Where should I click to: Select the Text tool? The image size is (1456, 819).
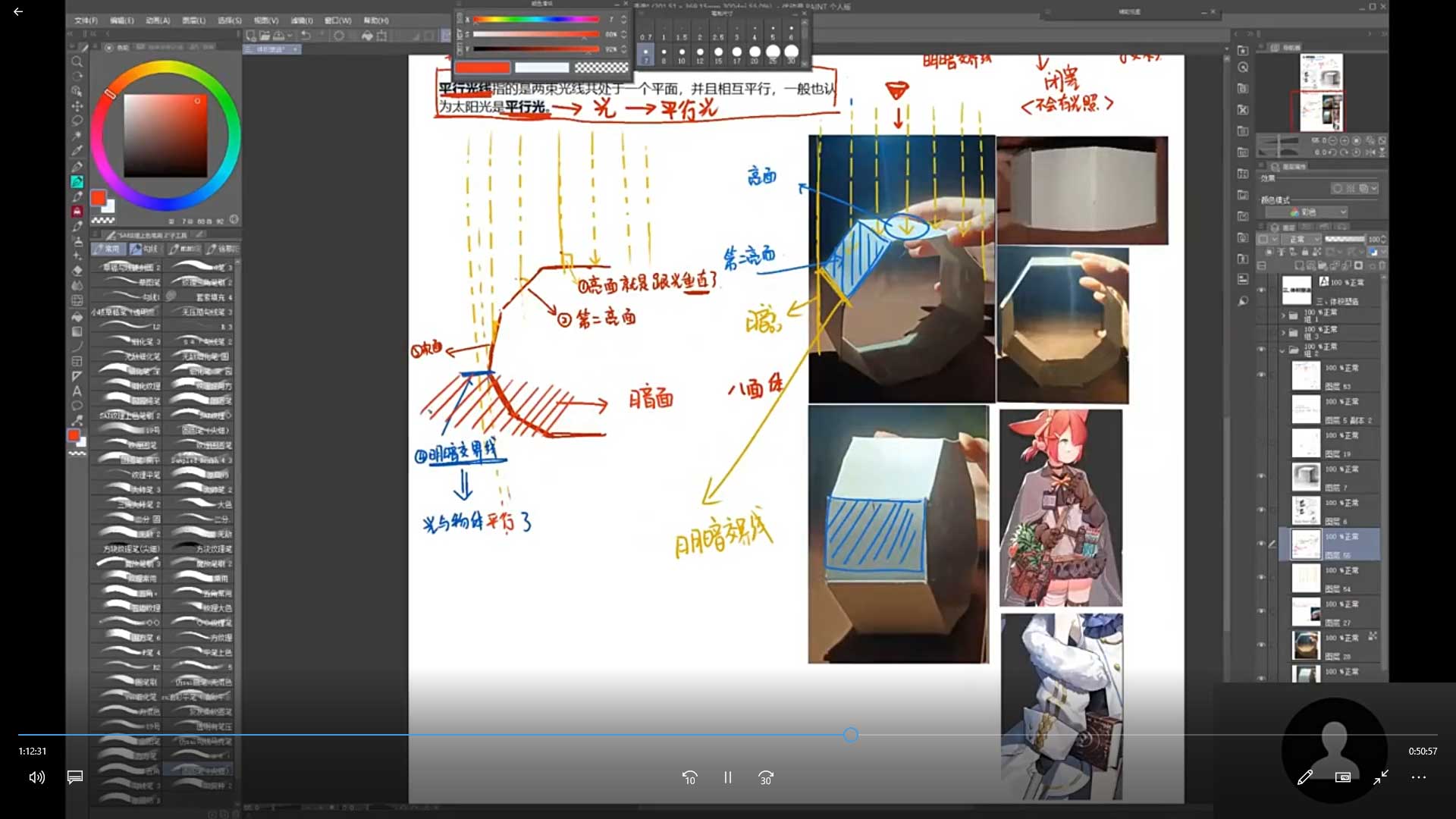pos(77,391)
